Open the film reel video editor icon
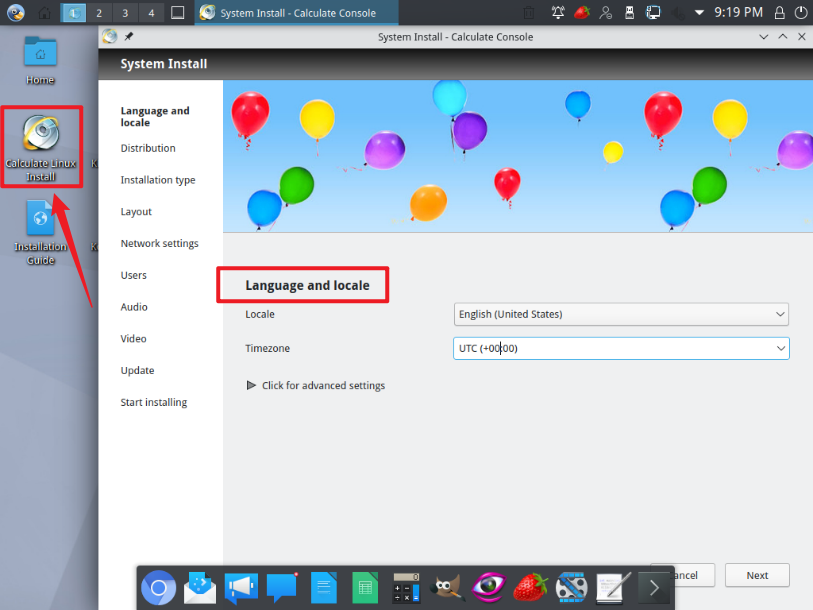 tap(571, 588)
